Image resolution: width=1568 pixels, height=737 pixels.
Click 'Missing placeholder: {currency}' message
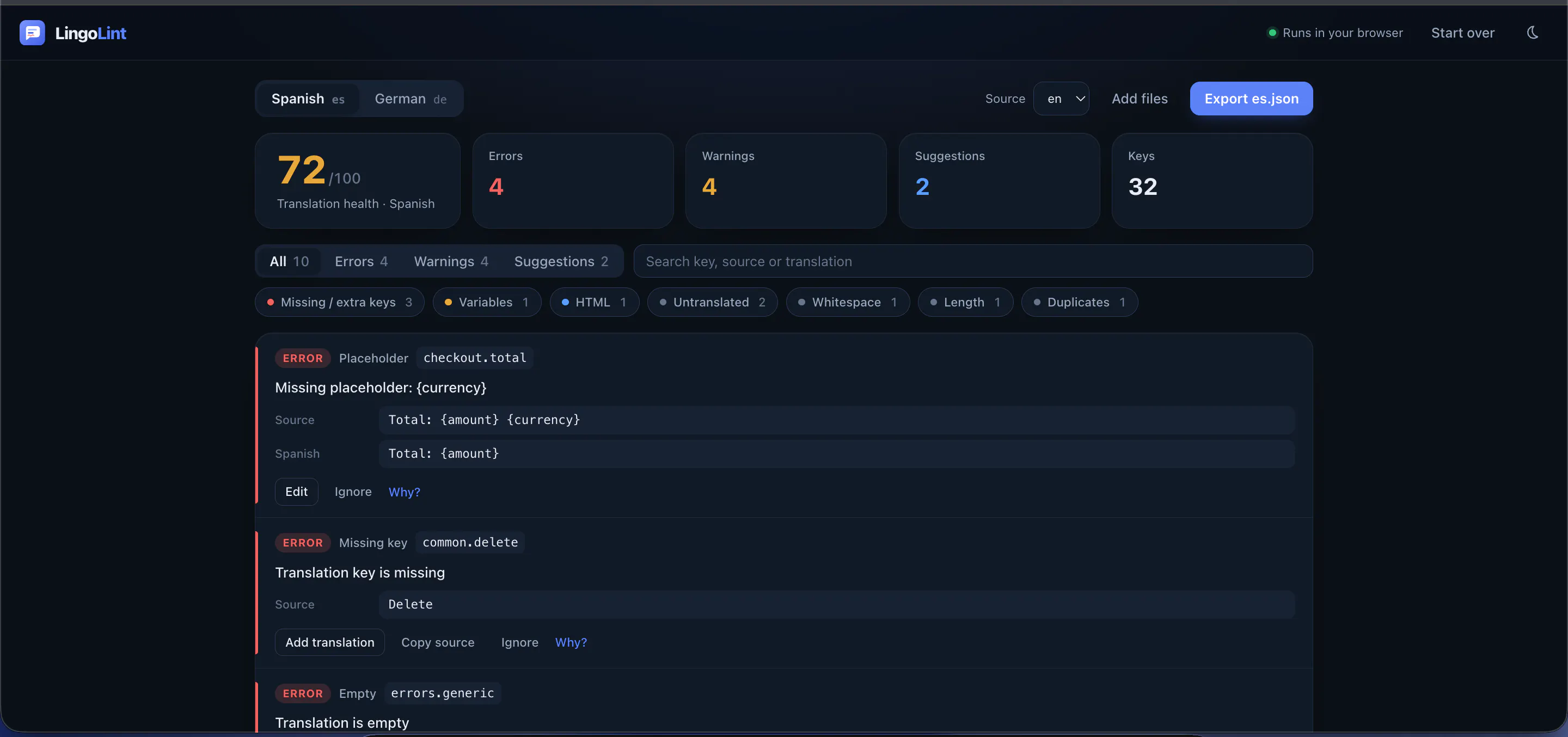coord(381,388)
